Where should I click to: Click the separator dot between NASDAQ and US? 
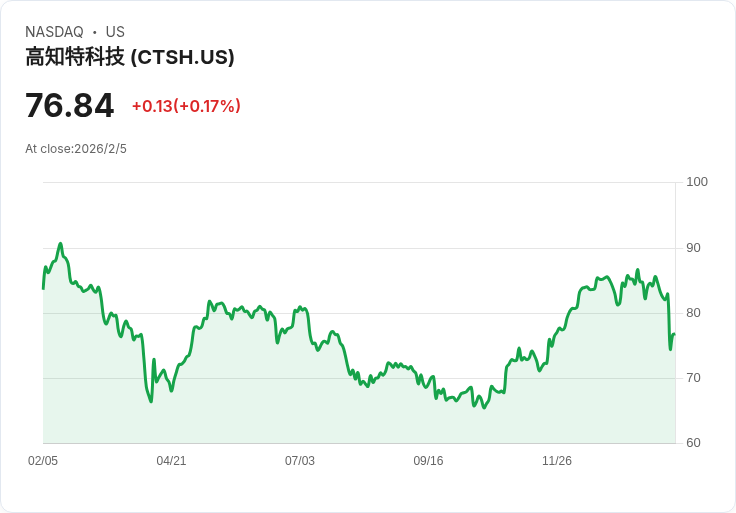point(95,32)
